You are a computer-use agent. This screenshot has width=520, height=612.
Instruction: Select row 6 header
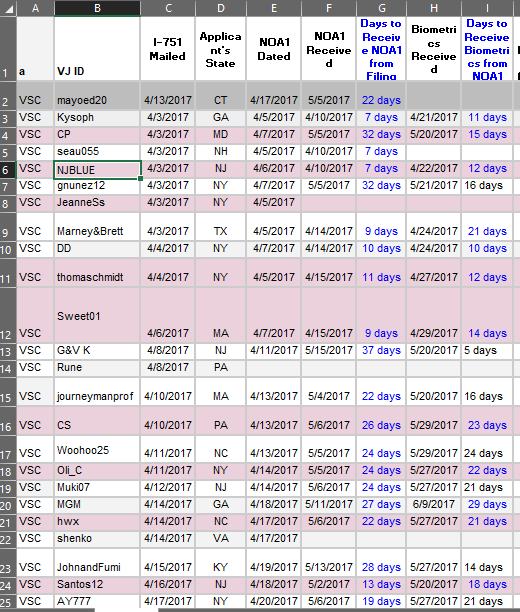pos(8,170)
